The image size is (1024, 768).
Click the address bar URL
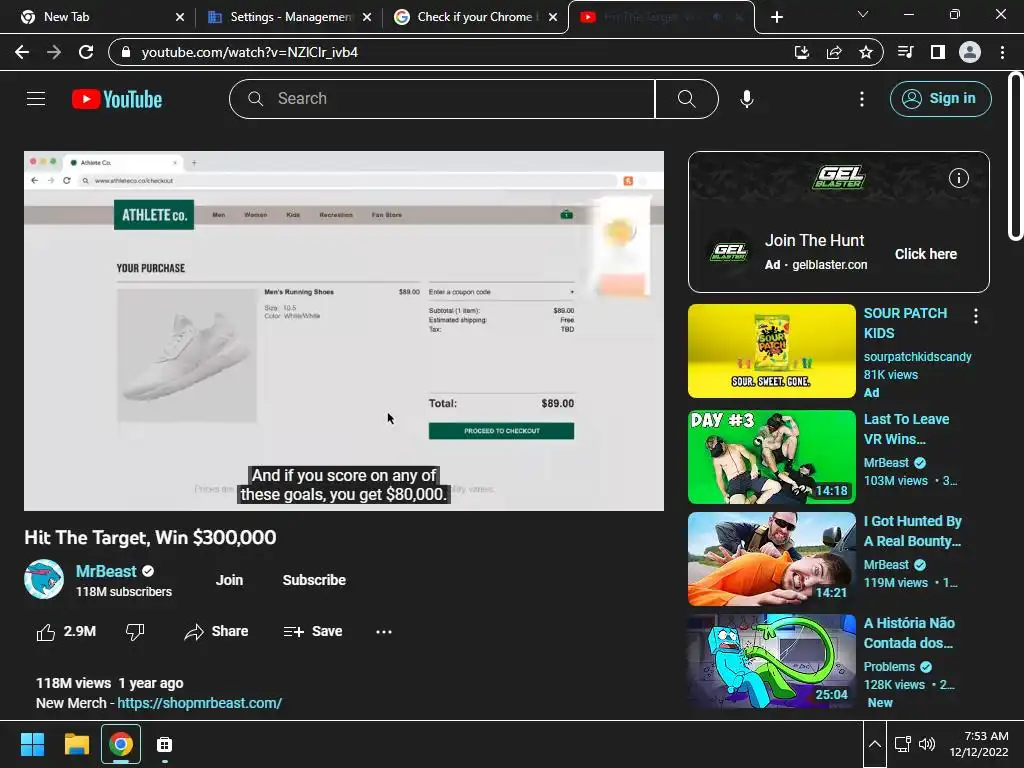point(249,52)
